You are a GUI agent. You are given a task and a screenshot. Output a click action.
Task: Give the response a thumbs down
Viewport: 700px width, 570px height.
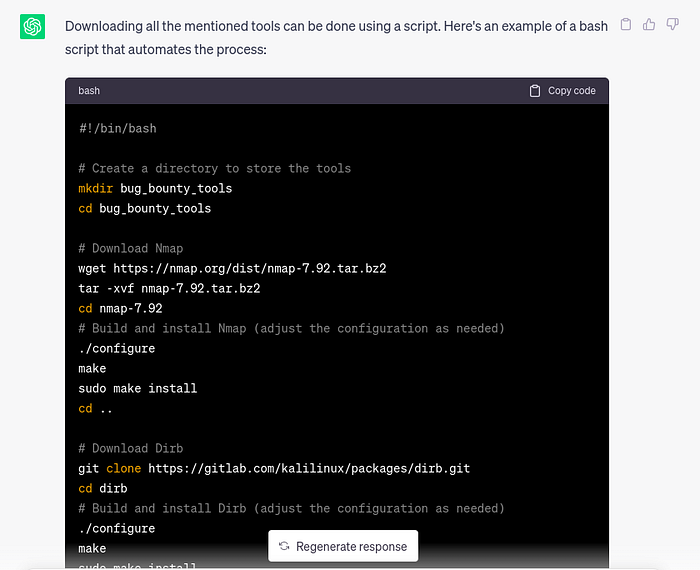coord(672,25)
